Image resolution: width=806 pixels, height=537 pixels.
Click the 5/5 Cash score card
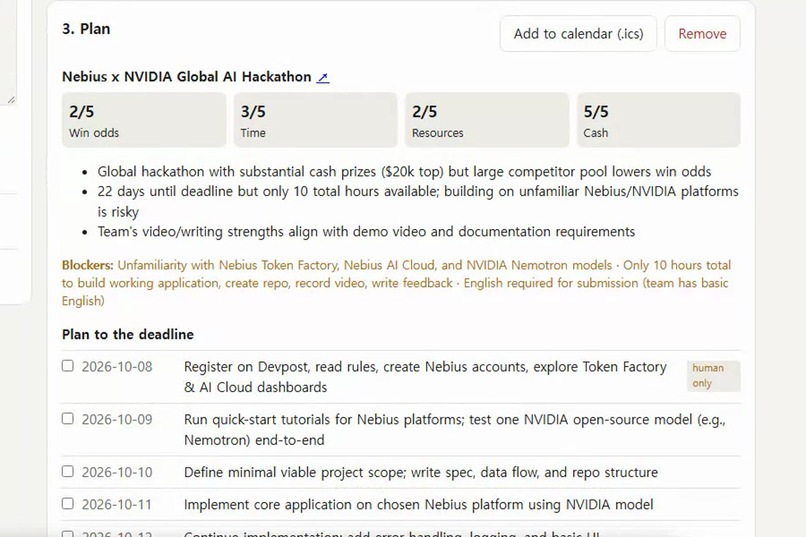click(658, 120)
